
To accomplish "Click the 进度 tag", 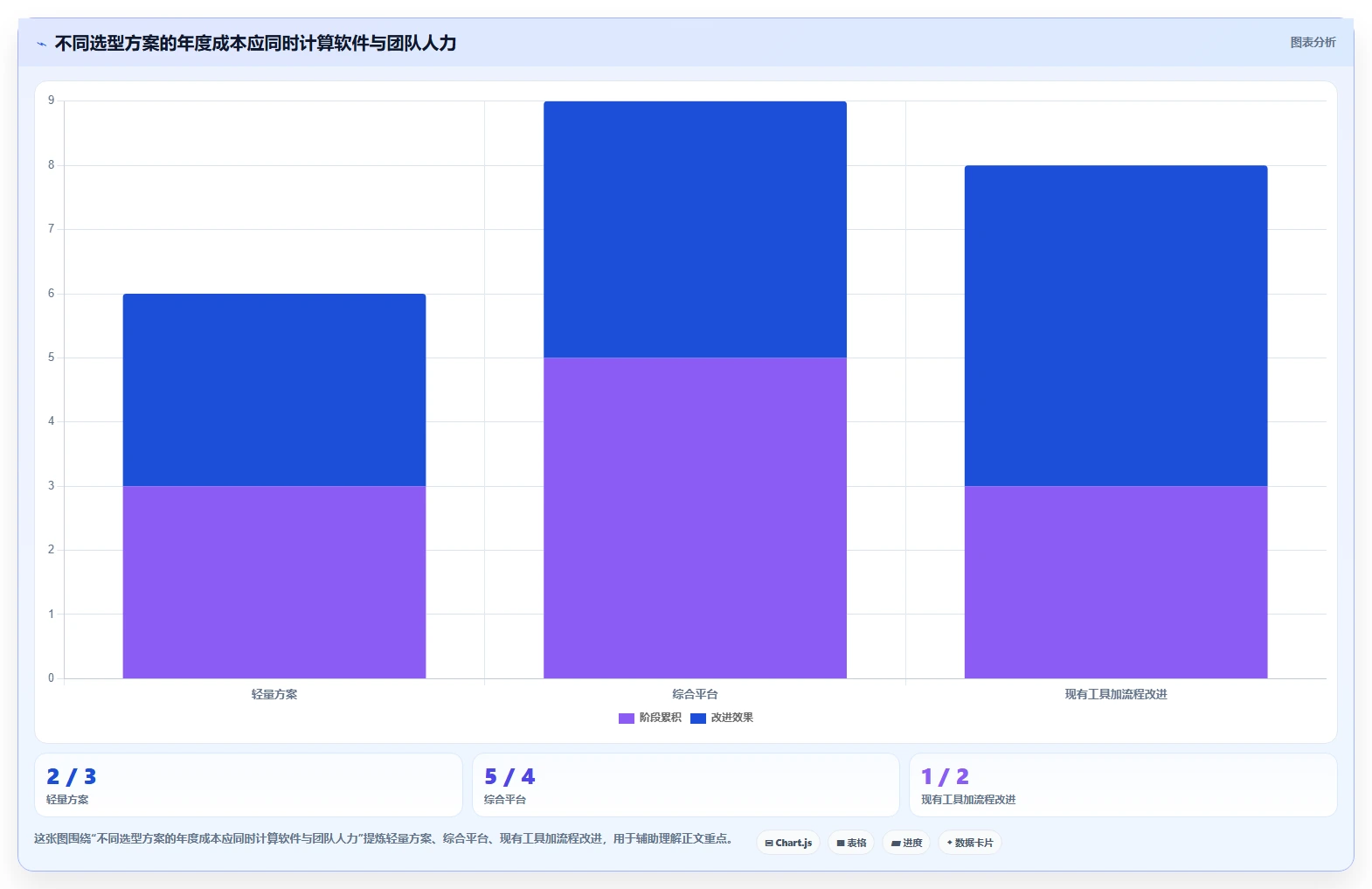I will [906, 843].
